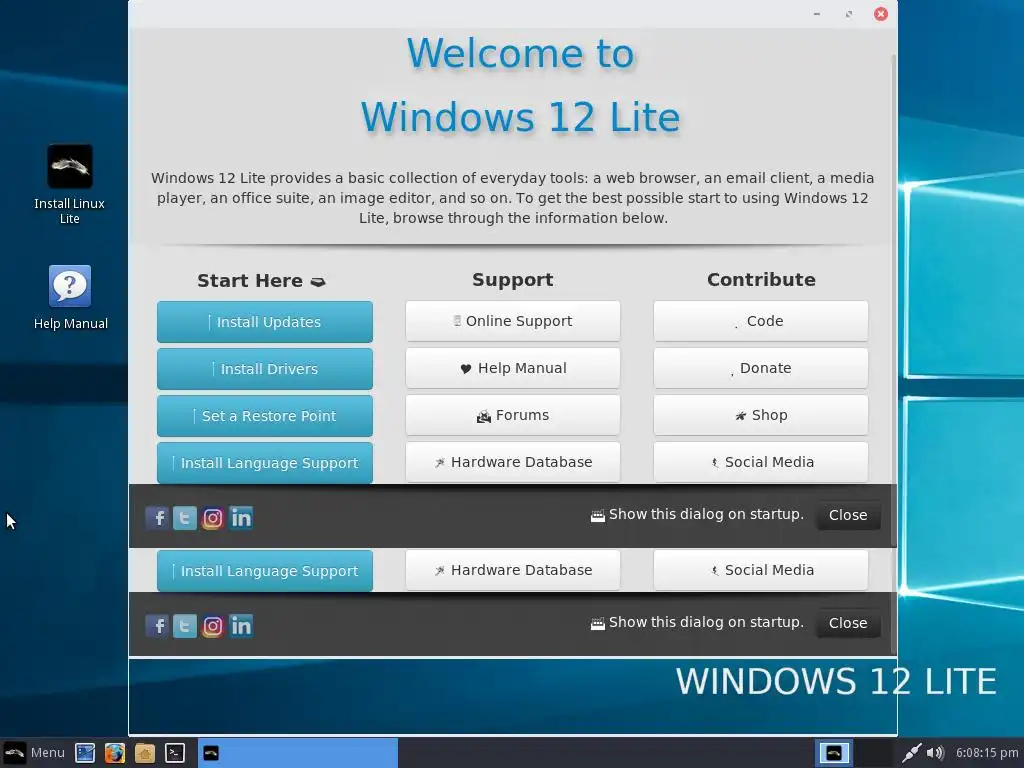Launch the Terminal from the taskbar
Viewport: 1024px width, 768px height.
(x=175, y=753)
